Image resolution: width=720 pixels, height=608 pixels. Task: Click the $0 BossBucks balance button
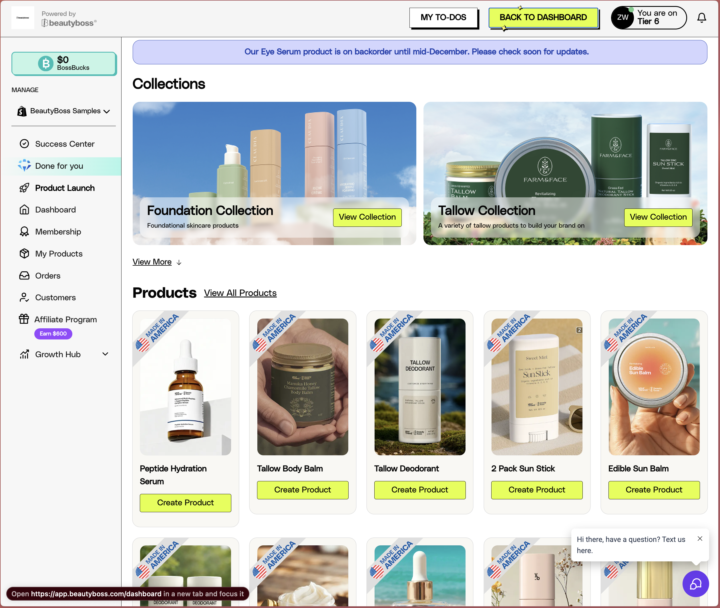(x=64, y=63)
